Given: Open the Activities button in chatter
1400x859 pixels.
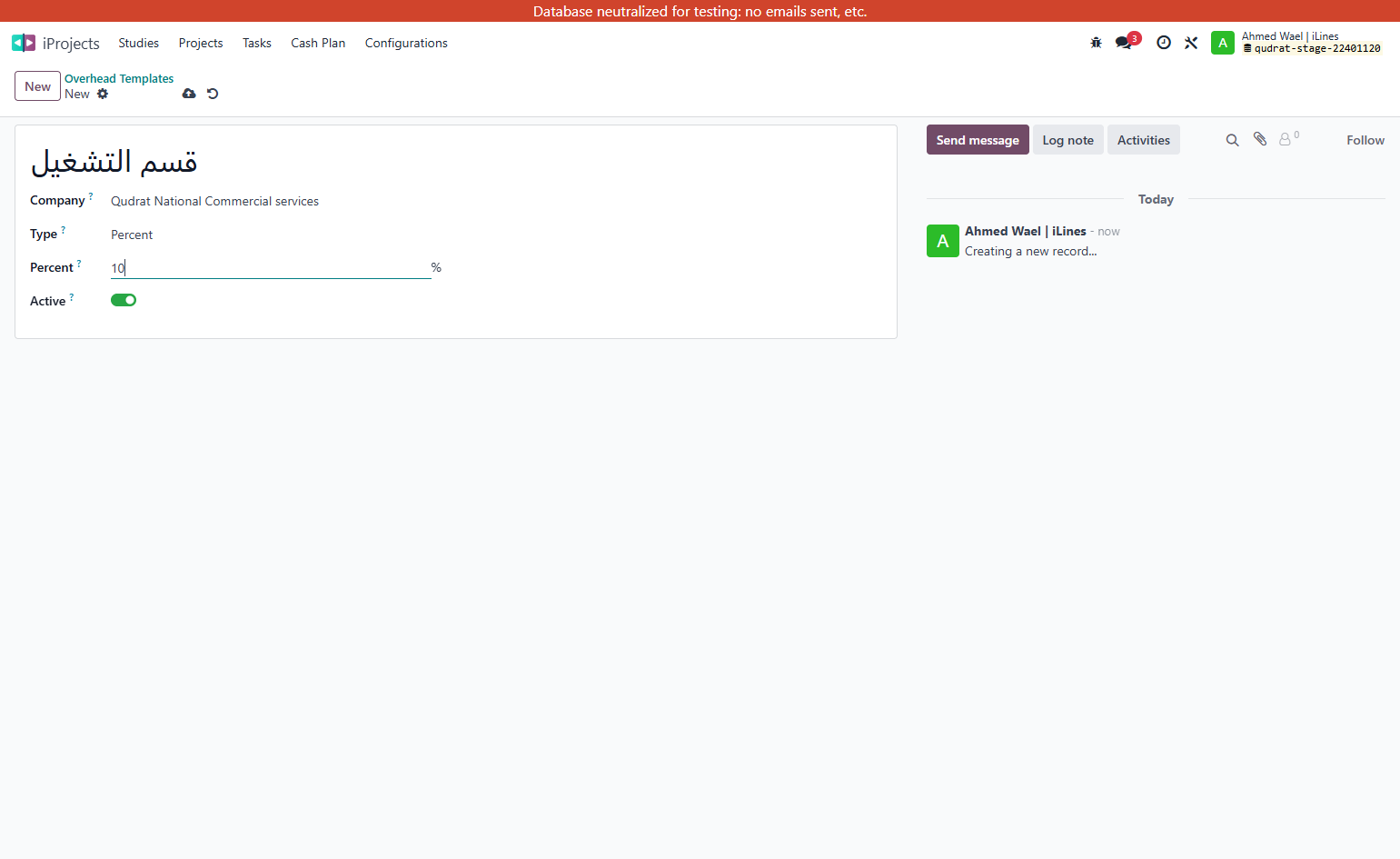Looking at the screenshot, I should tap(1144, 140).
